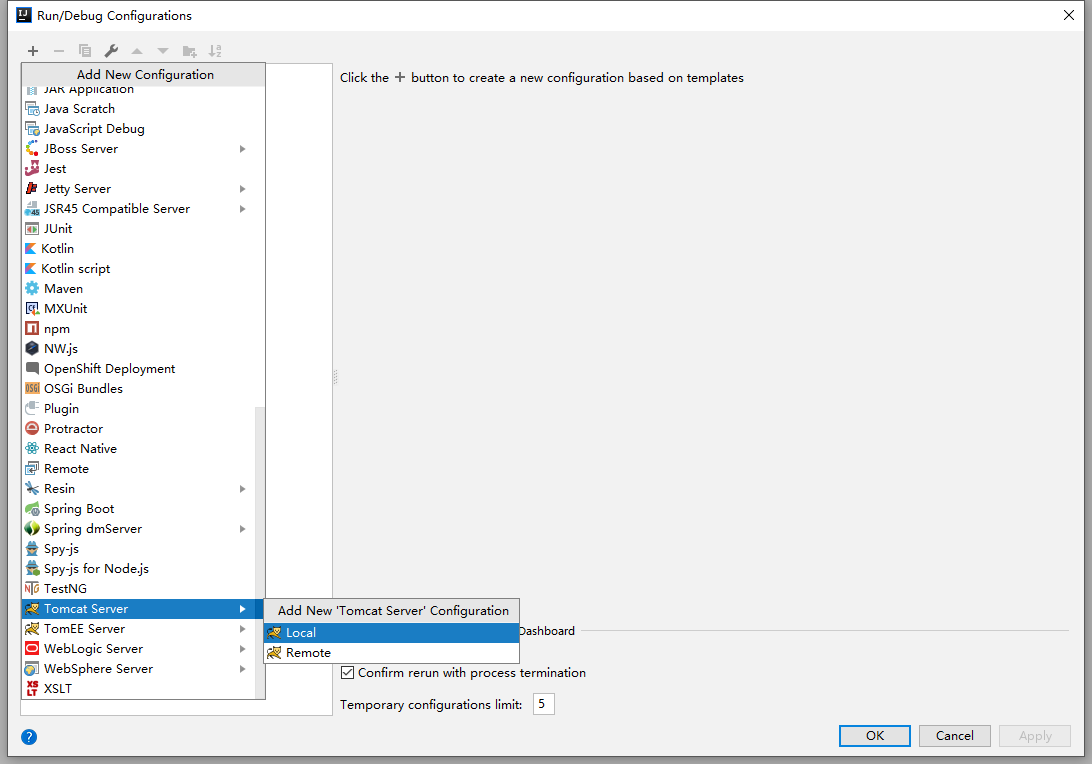Choose OpenShift Deployment configuration type

139,368
